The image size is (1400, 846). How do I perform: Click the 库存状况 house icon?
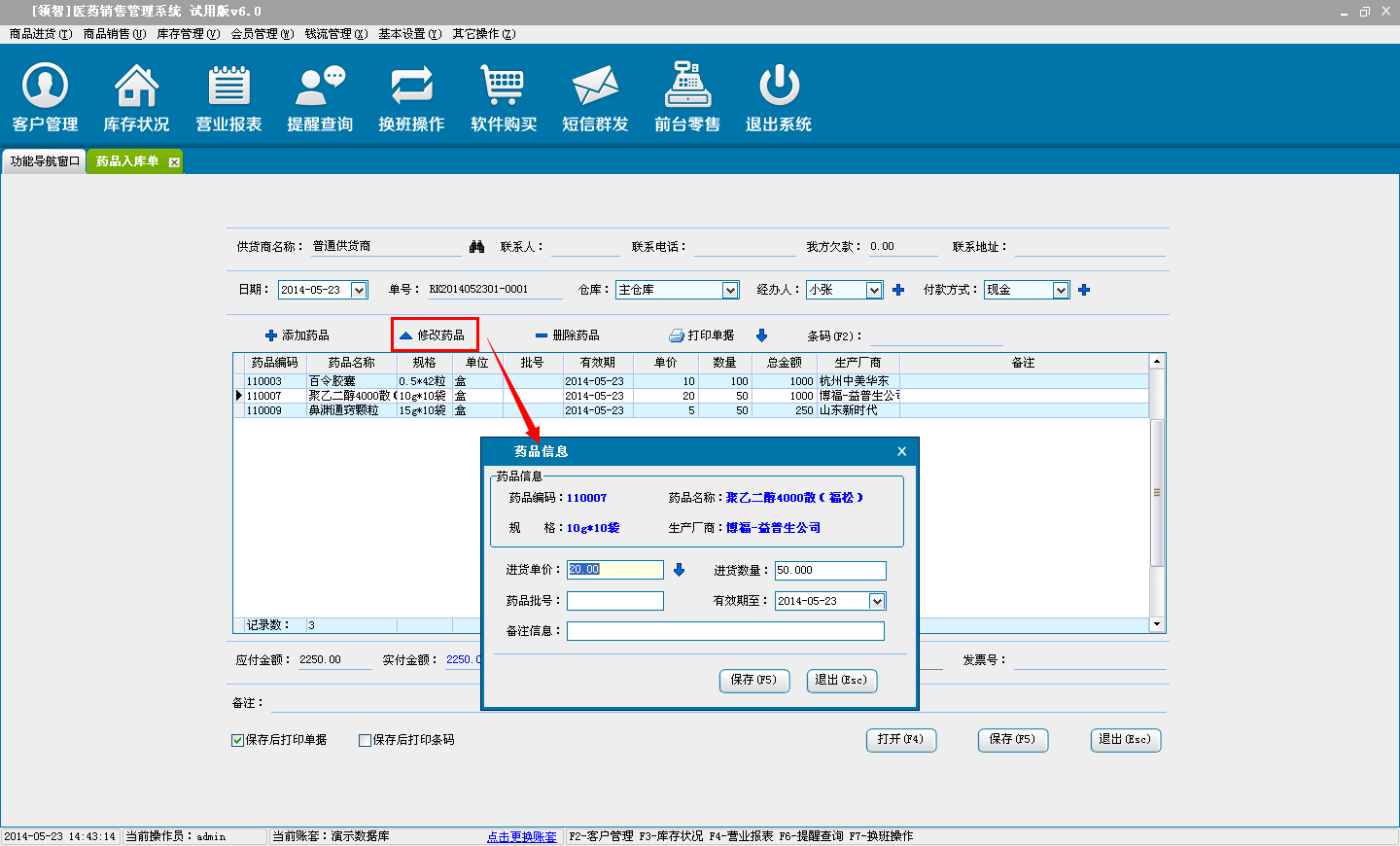[136, 87]
